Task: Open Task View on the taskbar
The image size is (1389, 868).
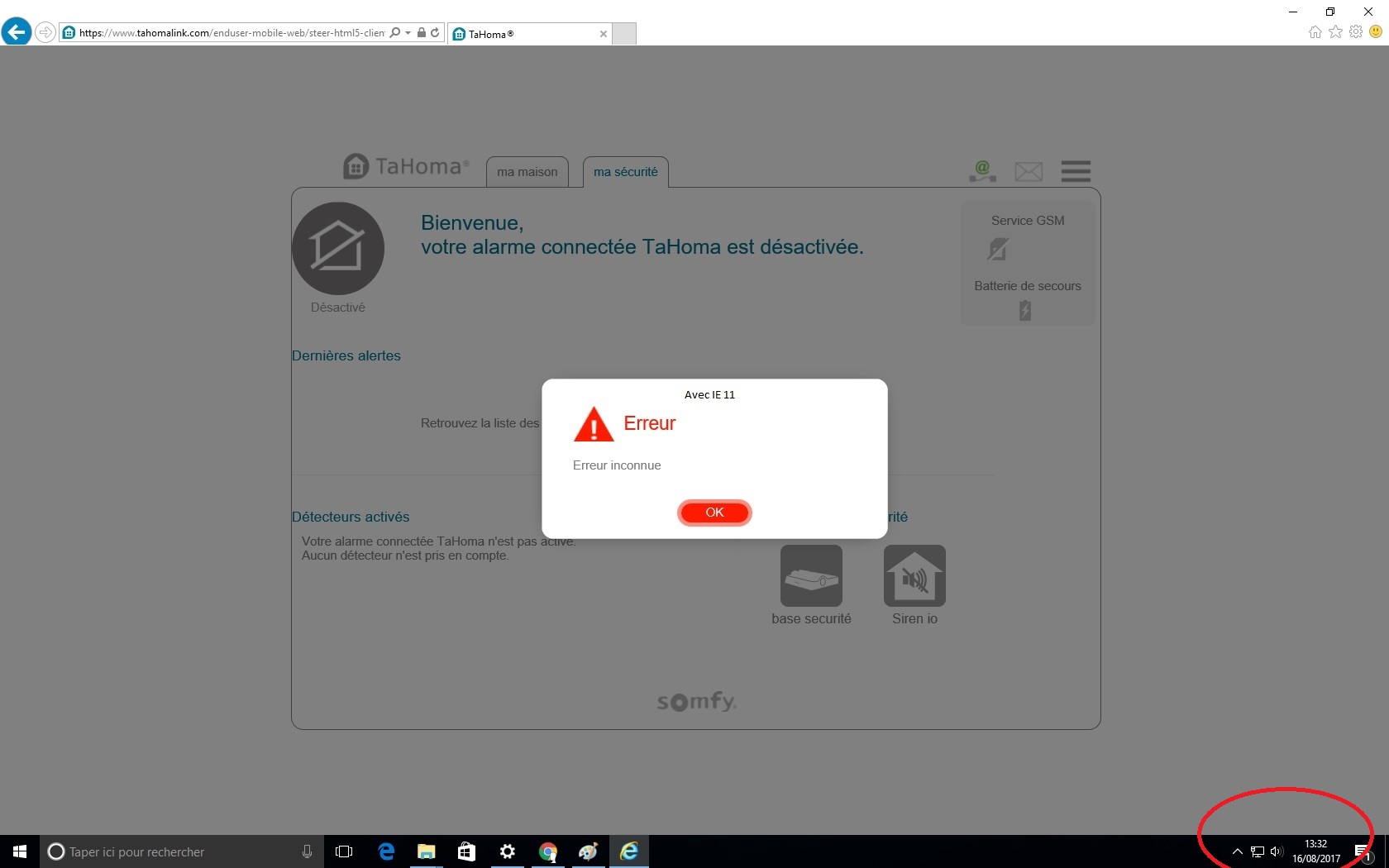Action: click(344, 851)
